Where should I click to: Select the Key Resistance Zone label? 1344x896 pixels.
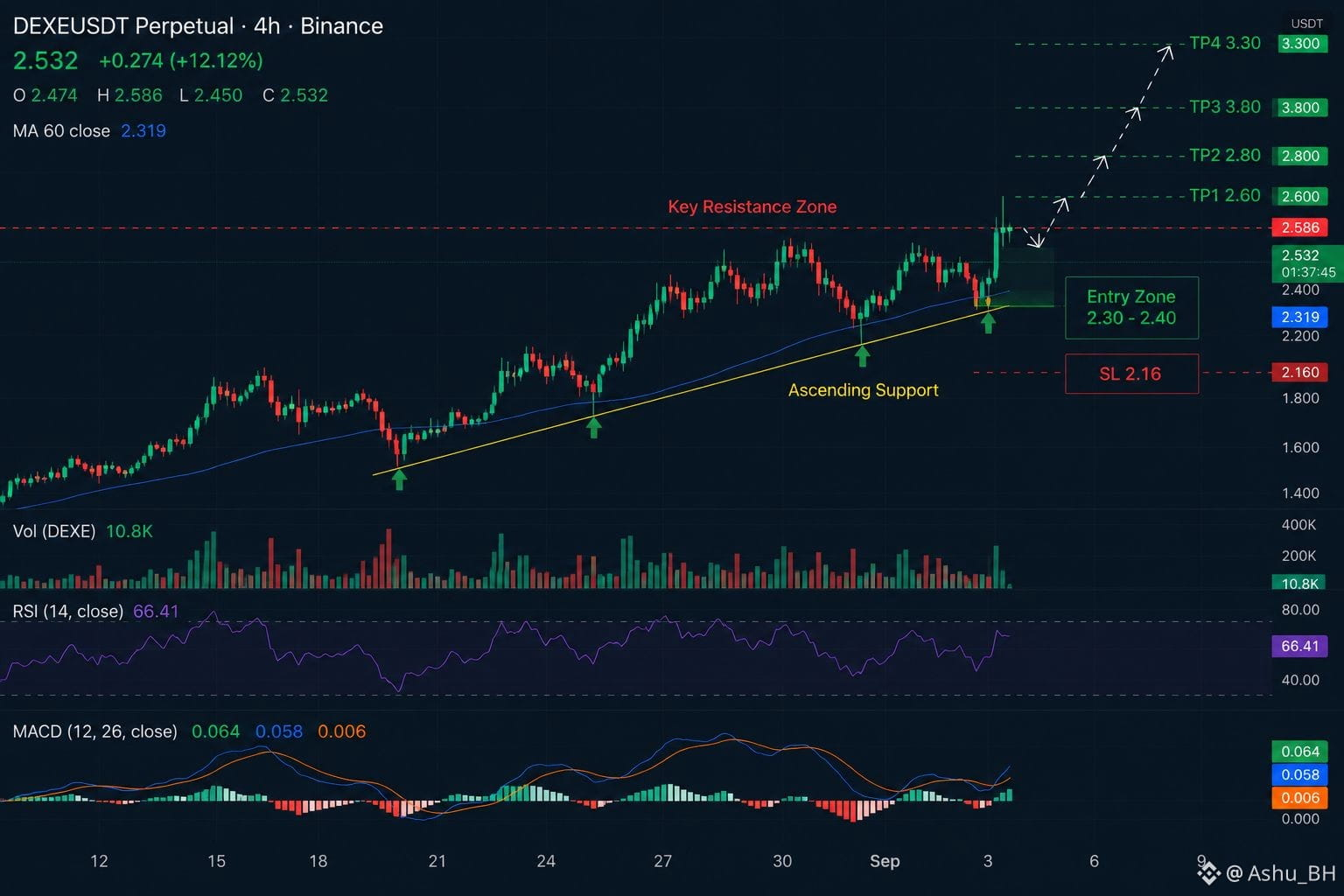coord(752,206)
